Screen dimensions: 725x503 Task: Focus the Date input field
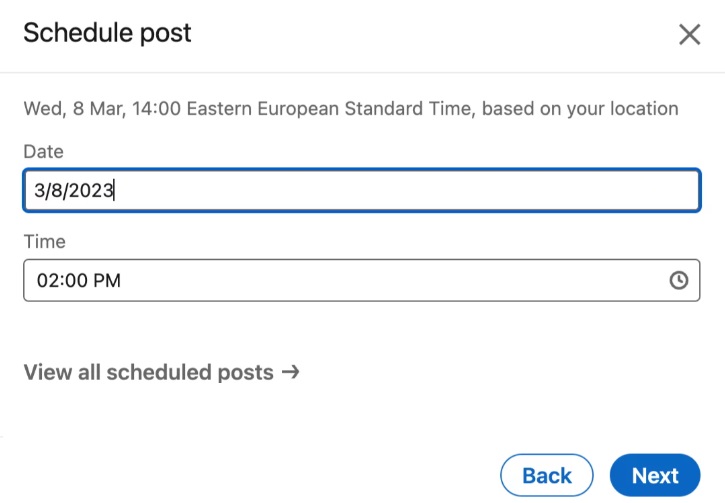[362, 190]
